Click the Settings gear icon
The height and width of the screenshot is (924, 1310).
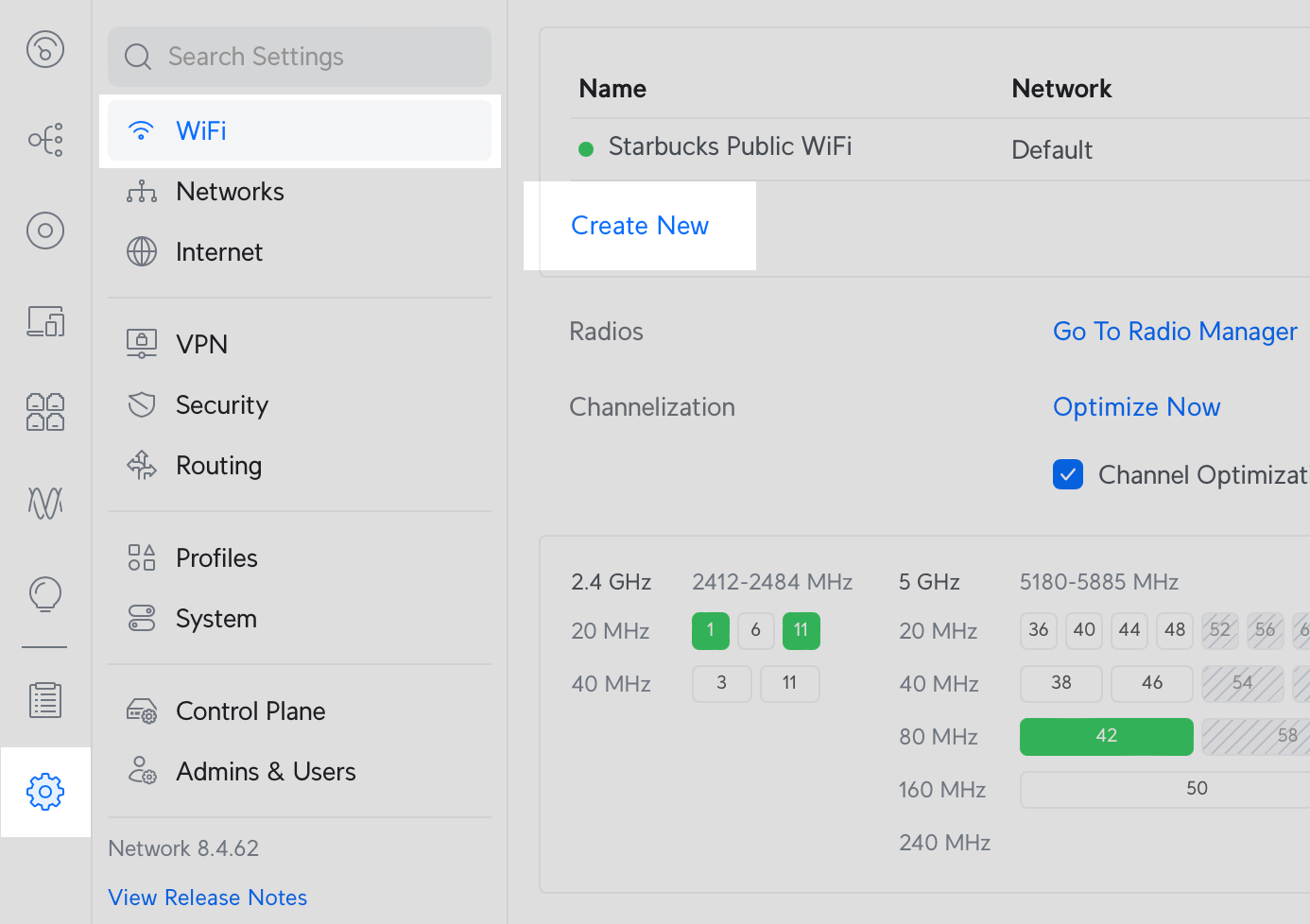click(x=45, y=792)
